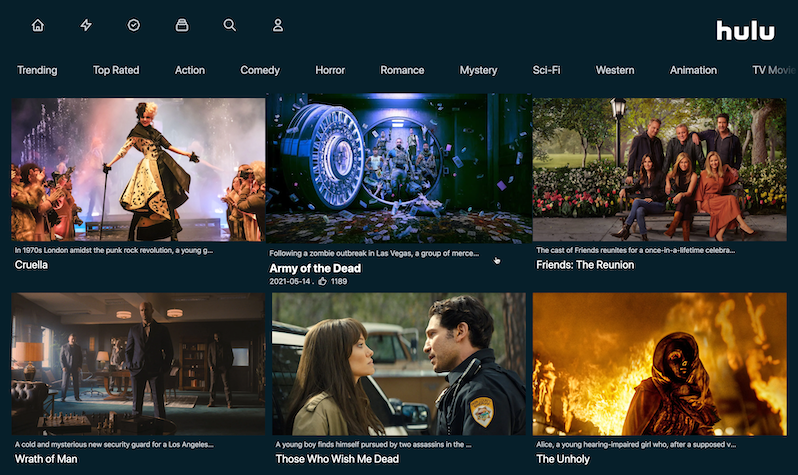Viewport: 798px width, 475px height.
Task: Open the Cruella poster thumbnail
Action: coord(138,170)
